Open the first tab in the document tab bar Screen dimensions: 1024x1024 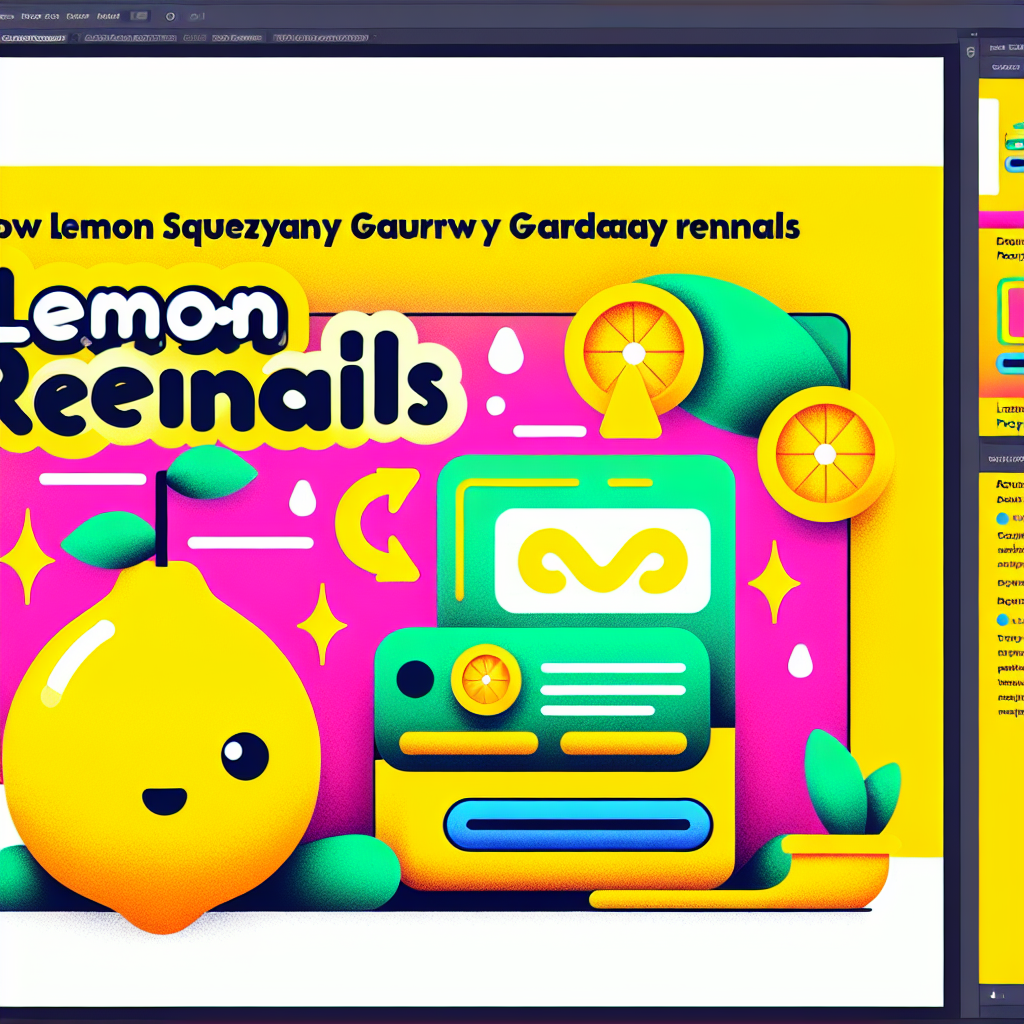[x=33, y=37]
